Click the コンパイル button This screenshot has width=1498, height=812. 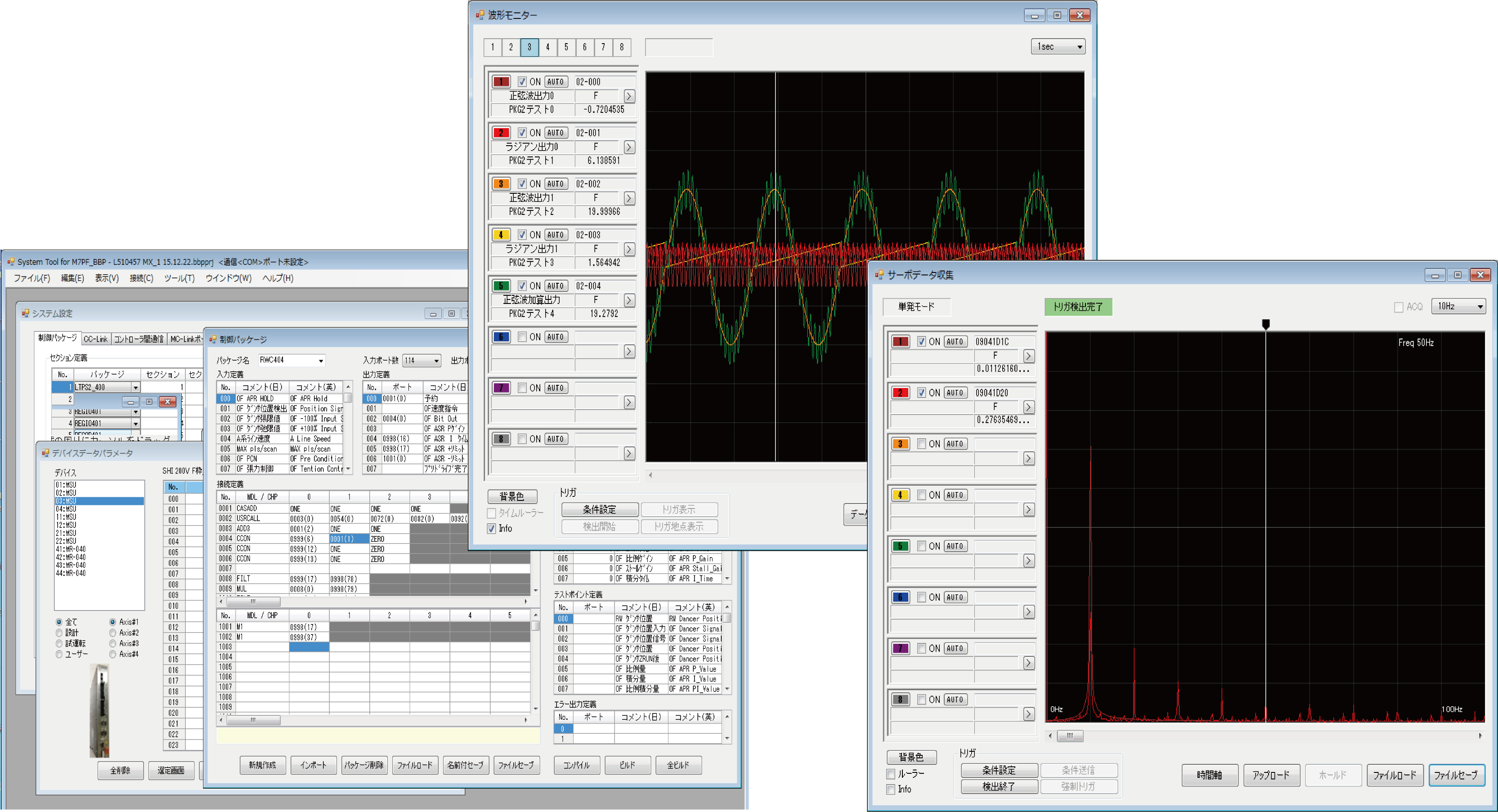click(x=576, y=765)
